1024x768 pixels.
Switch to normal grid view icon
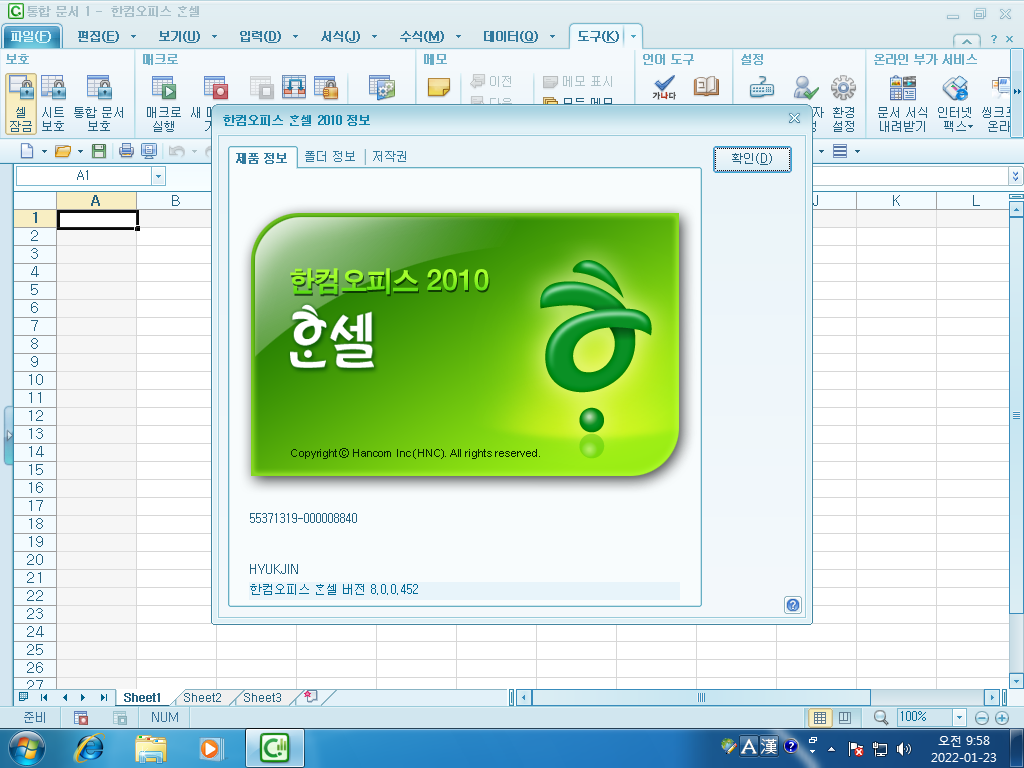pos(820,718)
